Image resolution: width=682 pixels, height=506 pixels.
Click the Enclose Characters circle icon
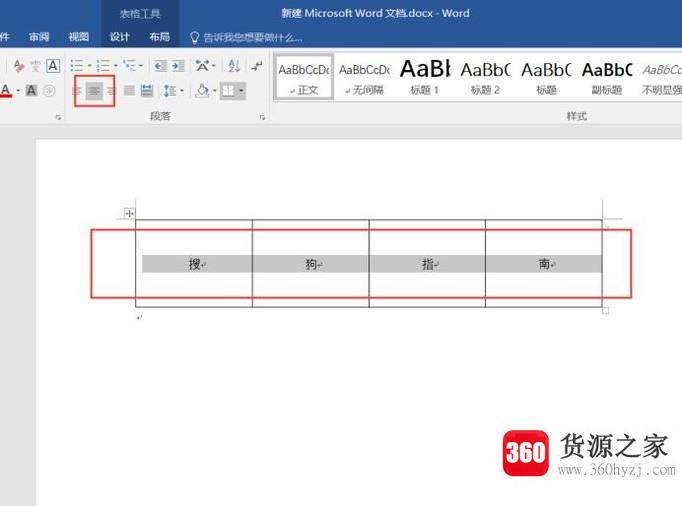49,91
